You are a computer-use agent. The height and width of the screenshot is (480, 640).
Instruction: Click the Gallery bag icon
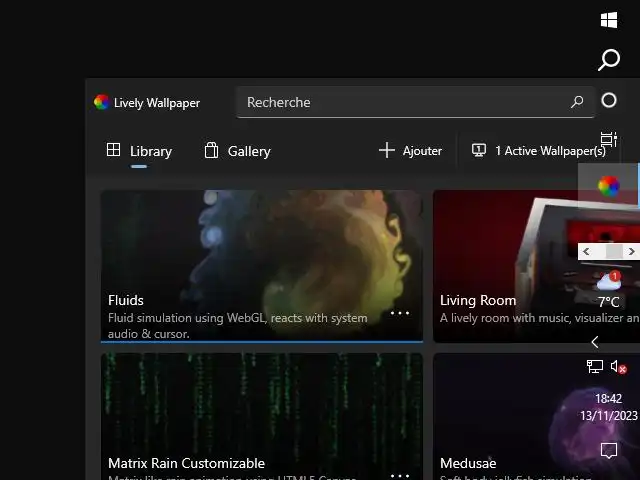(x=211, y=150)
